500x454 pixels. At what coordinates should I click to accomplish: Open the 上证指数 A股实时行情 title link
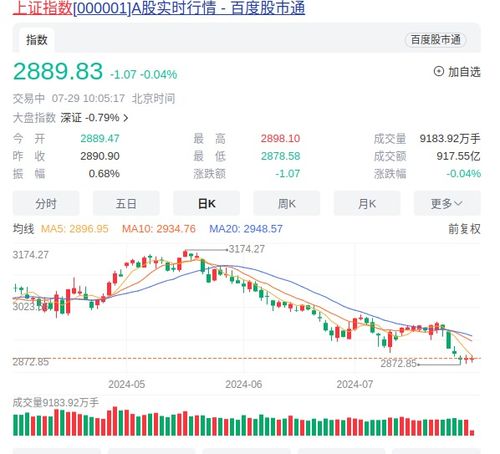[159, 8]
